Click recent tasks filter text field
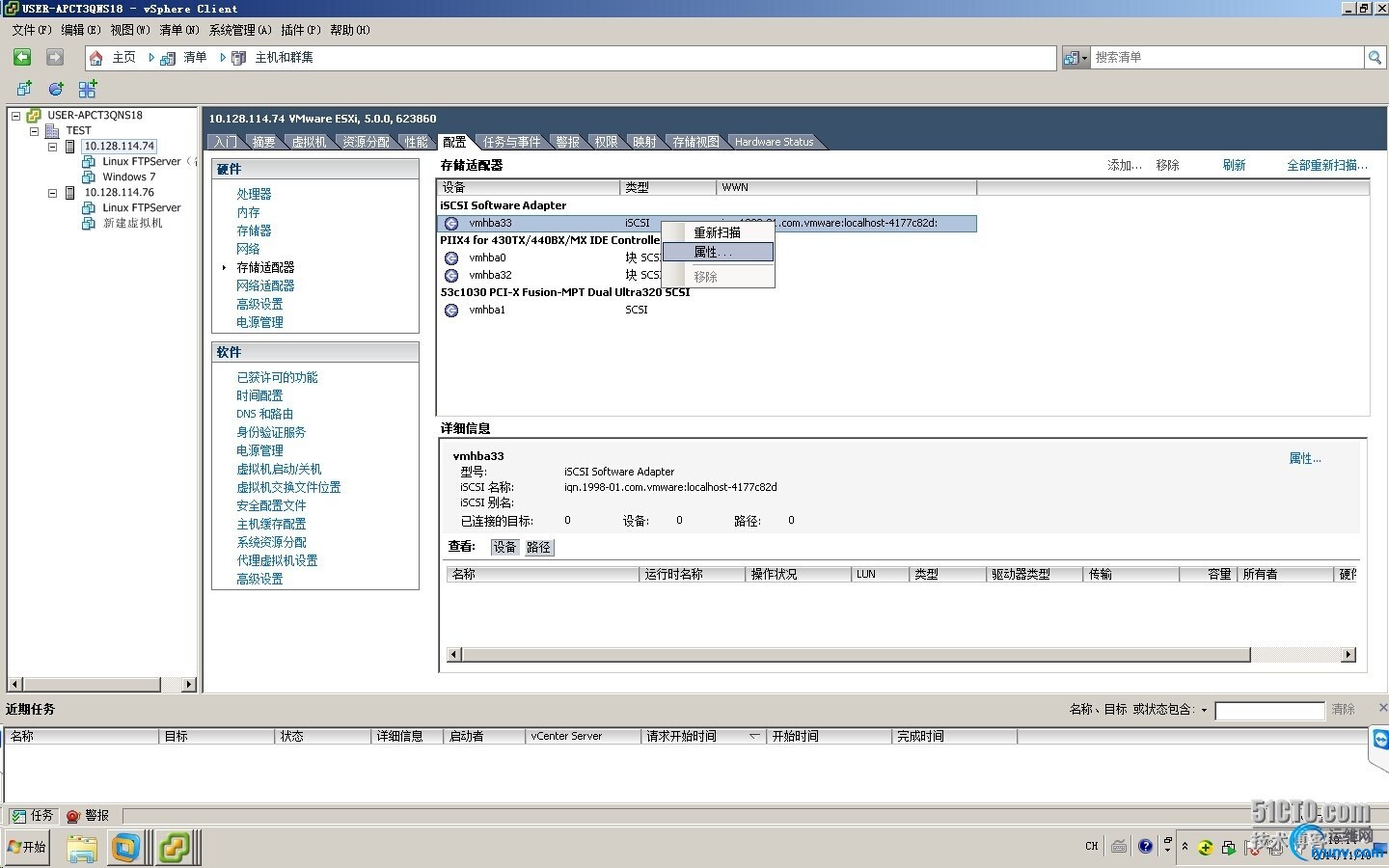 (1269, 711)
